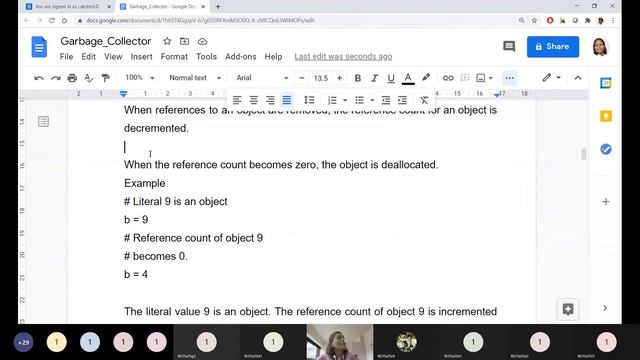Expand the Insert image dropdown arrow
Viewport: 640px width, 360px height.
point(491,78)
